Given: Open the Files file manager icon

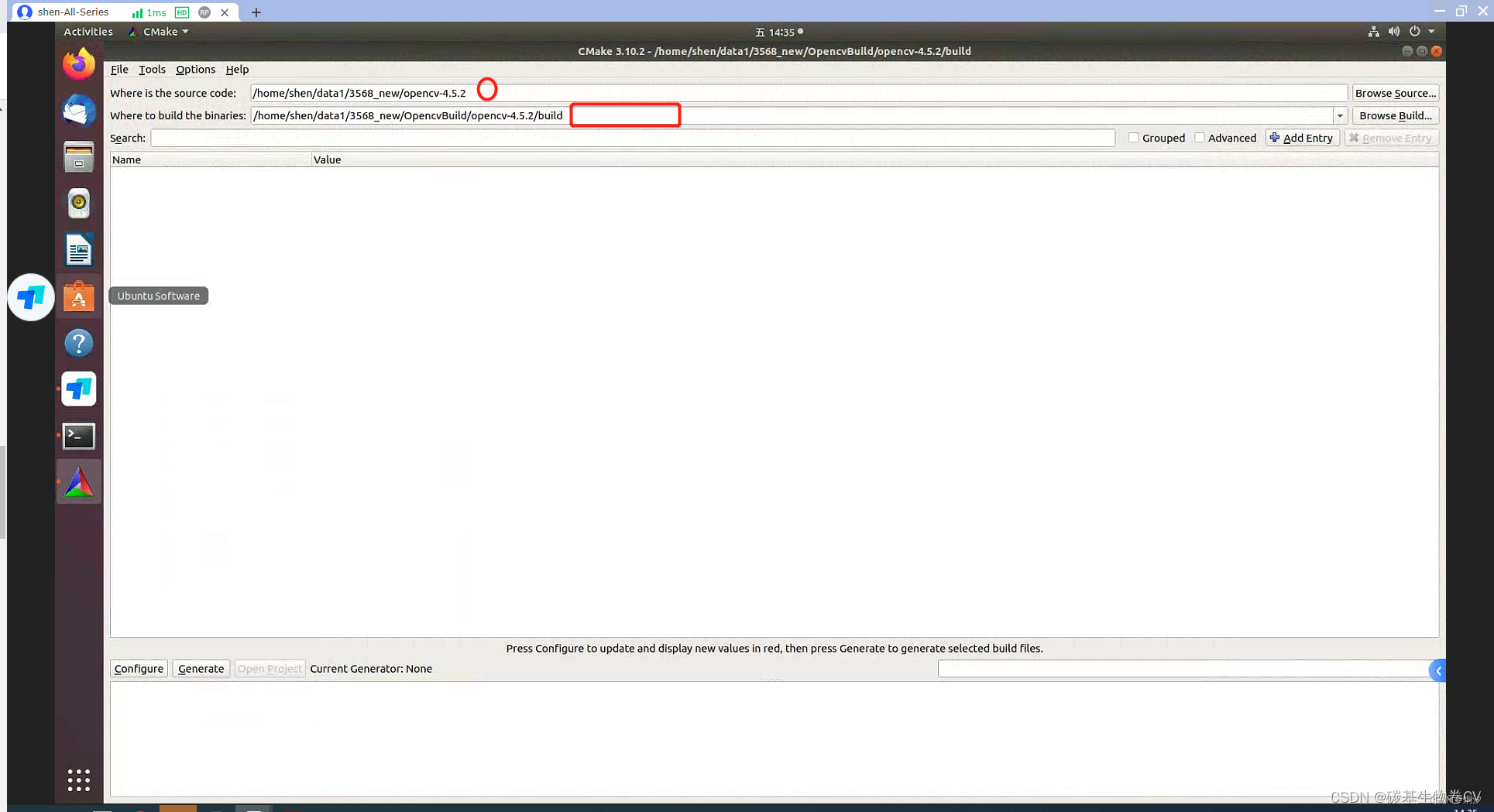Looking at the screenshot, I should tap(78, 157).
